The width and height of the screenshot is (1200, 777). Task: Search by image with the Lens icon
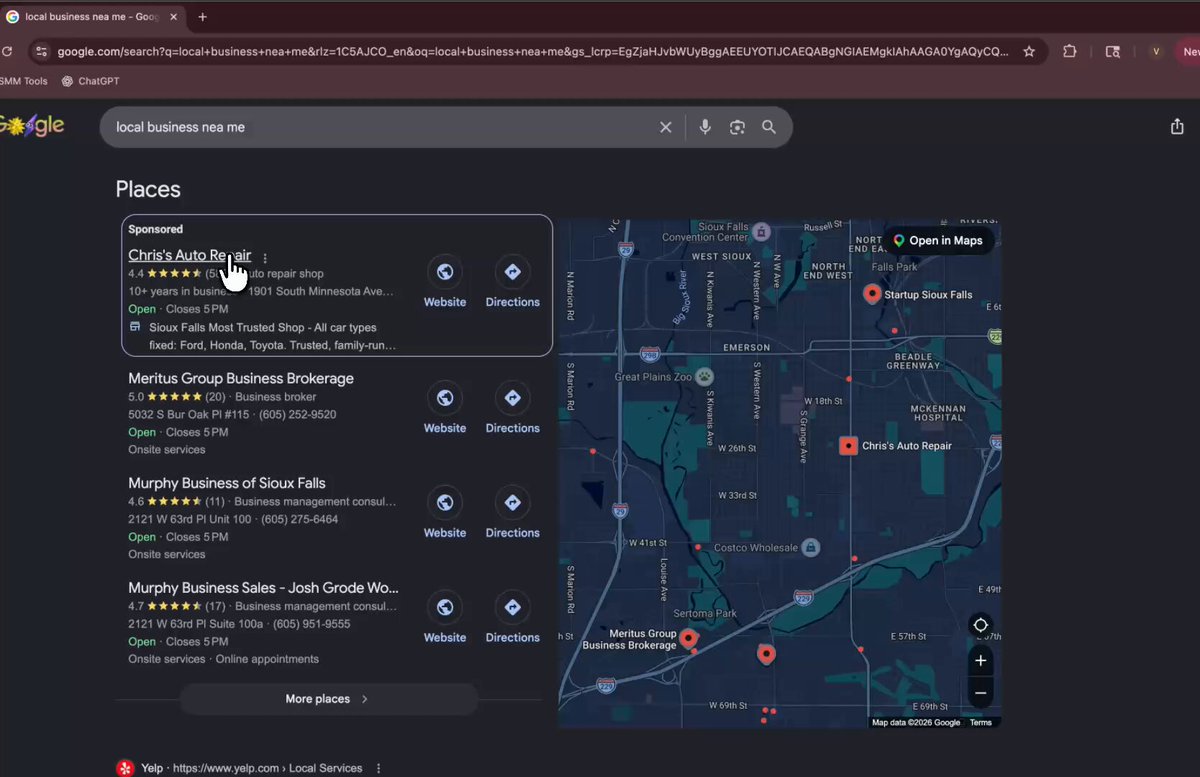point(737,127)
